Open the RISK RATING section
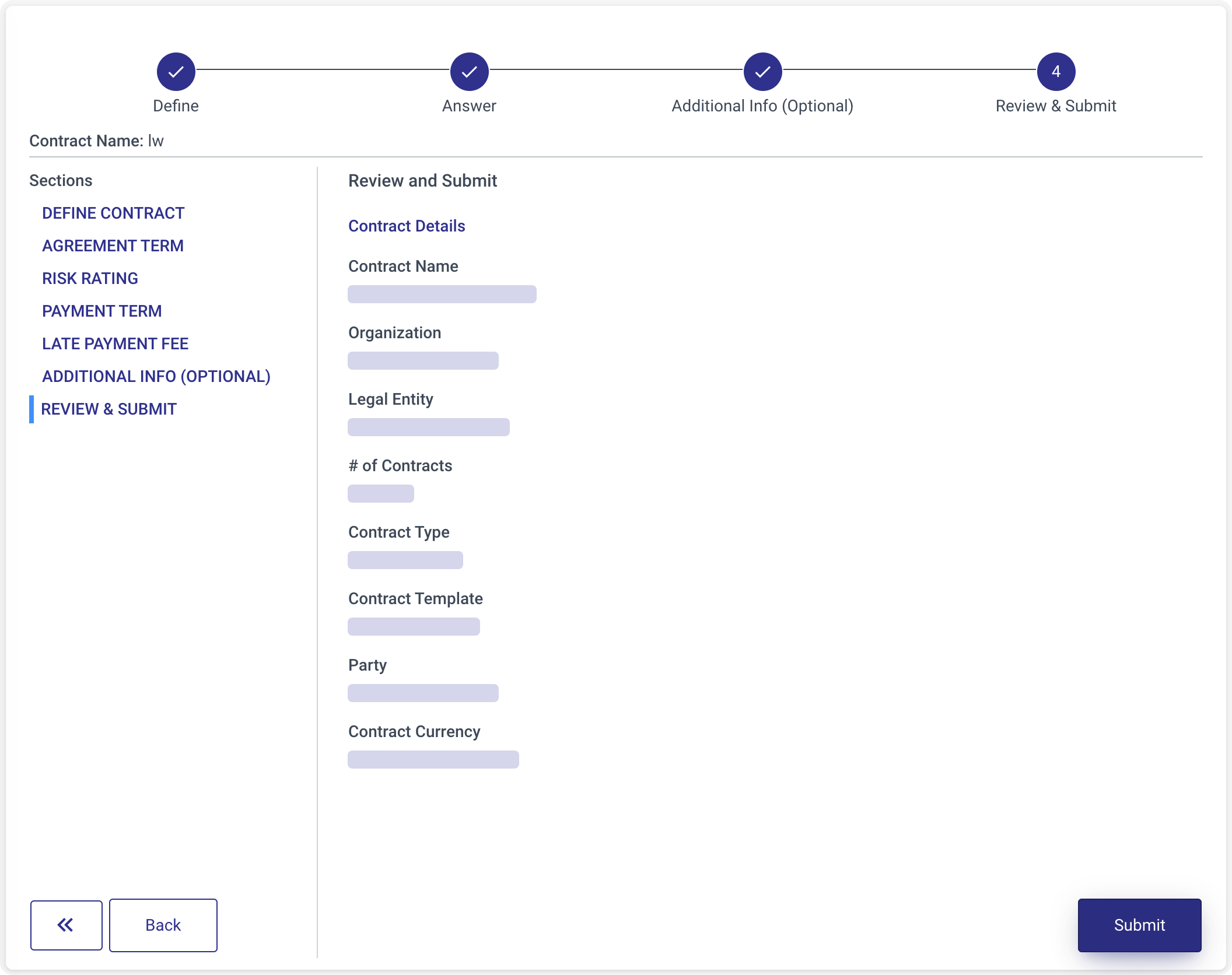 (x=89, y=278)
